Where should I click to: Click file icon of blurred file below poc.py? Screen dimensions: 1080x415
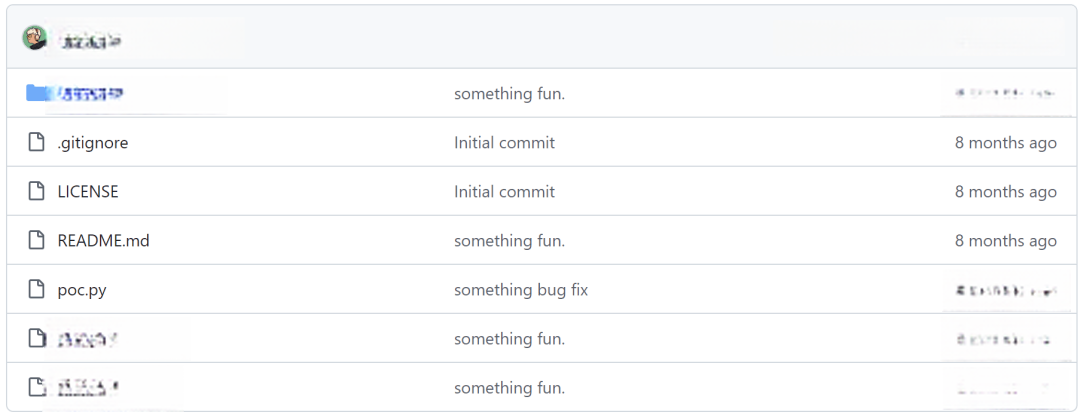click(x=37, y=339)
